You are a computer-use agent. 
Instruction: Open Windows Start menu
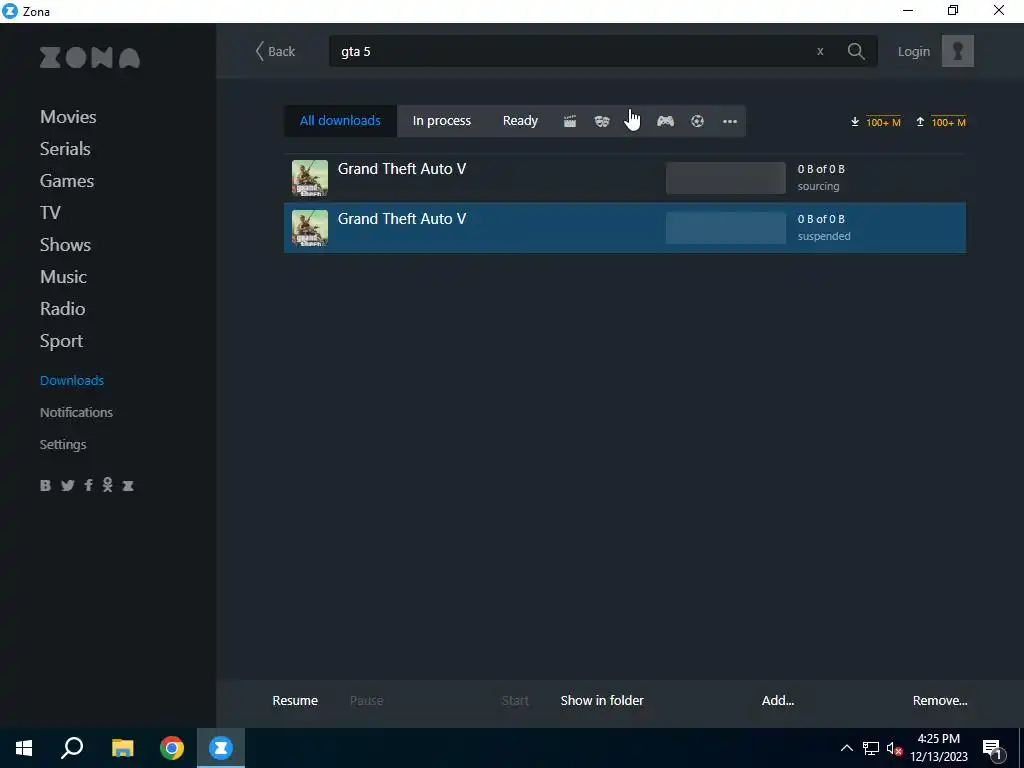pyautogui.click(x=24, y=748)
